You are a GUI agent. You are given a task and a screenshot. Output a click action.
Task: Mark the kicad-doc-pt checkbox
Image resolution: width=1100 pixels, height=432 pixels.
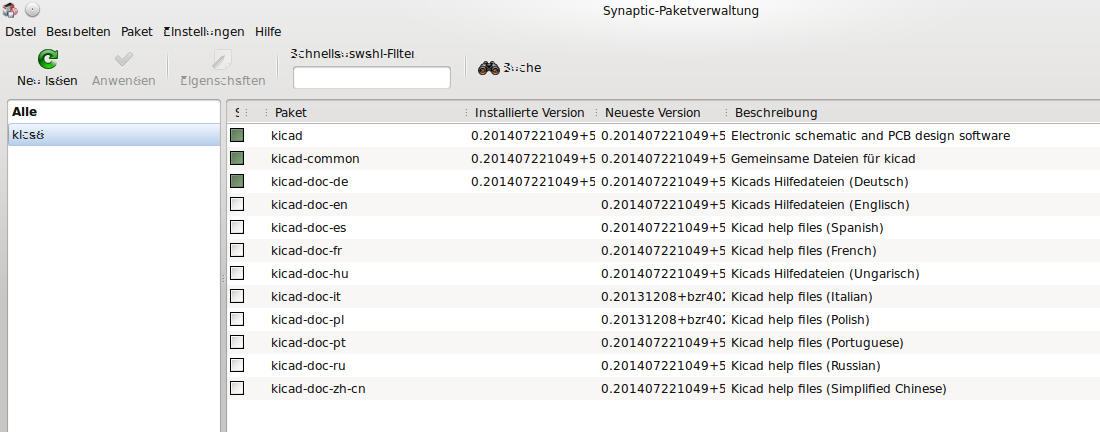click(237, 342)
